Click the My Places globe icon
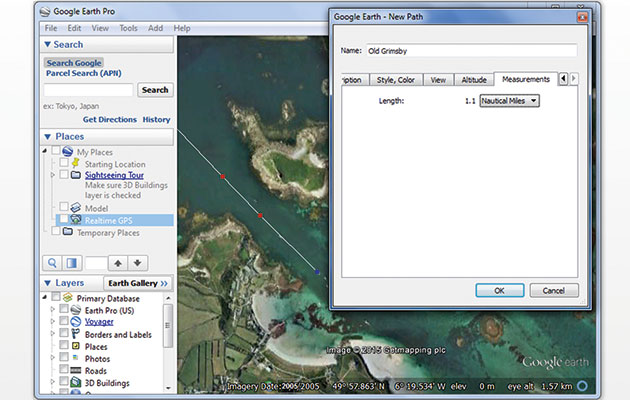 click(x=68, y=151)
